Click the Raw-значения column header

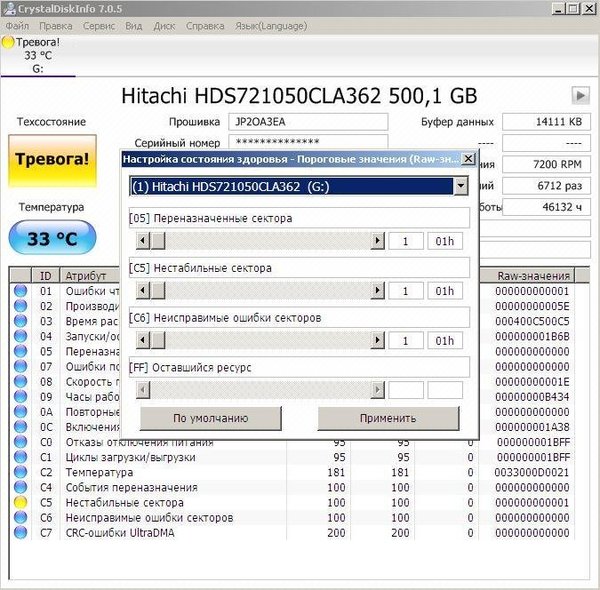pyautogui.click(x=537, y=276)
